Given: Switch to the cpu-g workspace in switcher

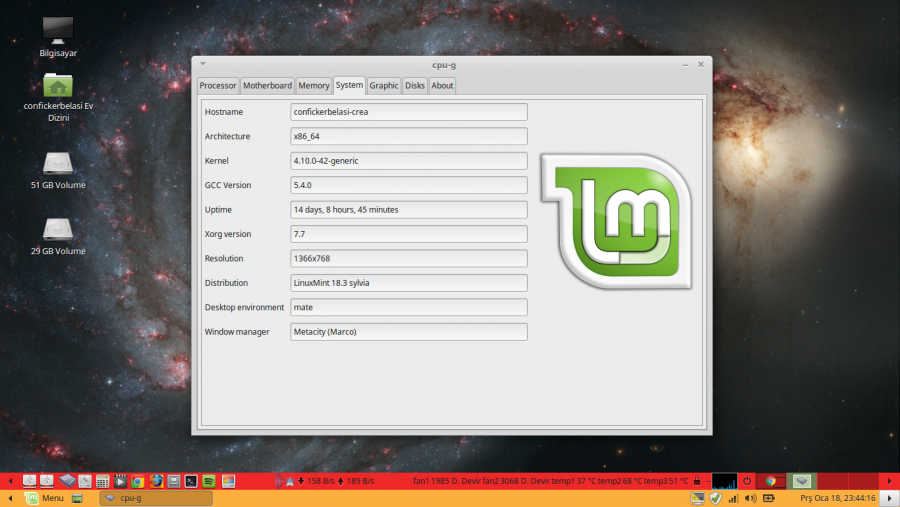Looking at the screenshot, I should 802,481.
